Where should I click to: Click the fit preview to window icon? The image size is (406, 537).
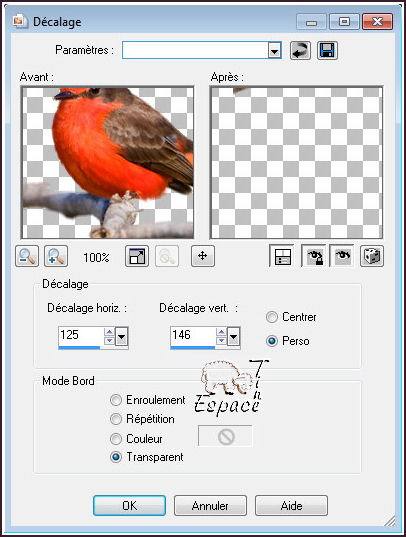click(x=137, y=256)
